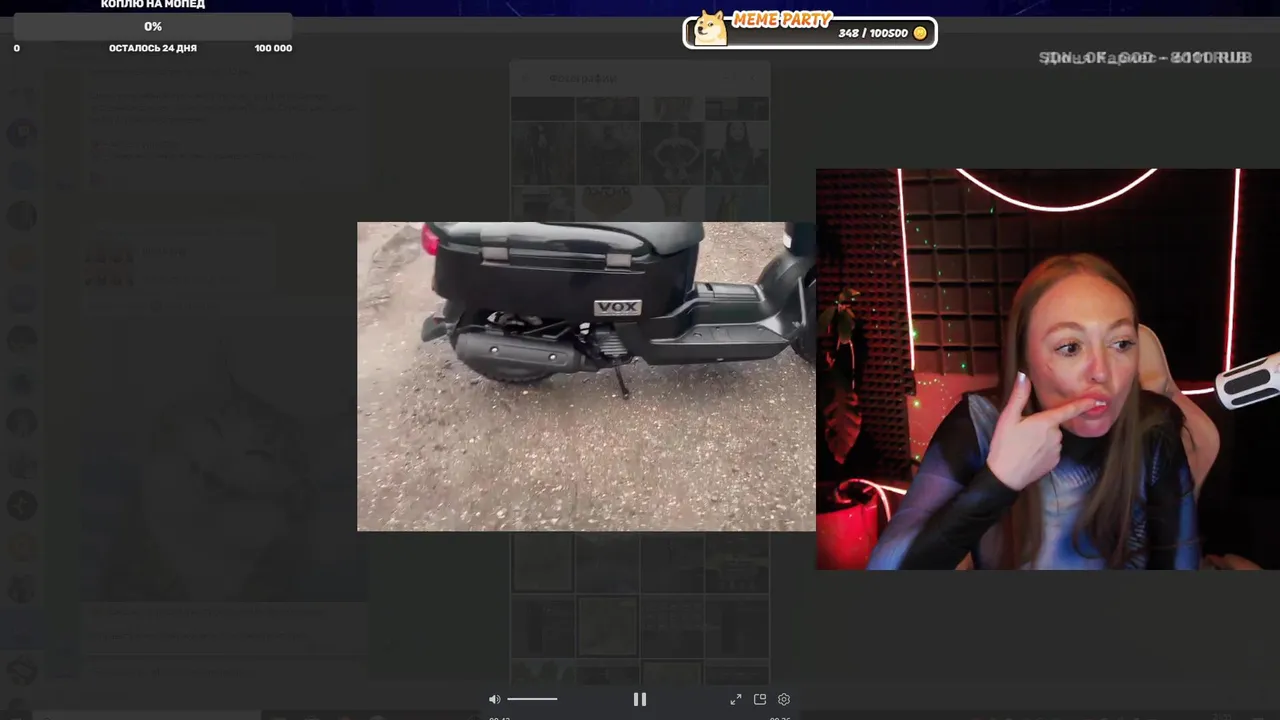This screenshot has width=1280, height=720.
Task: Click the 'ОСТАЛОСЬ 24 ДНЯ' text
Action: tap(153, 48)
